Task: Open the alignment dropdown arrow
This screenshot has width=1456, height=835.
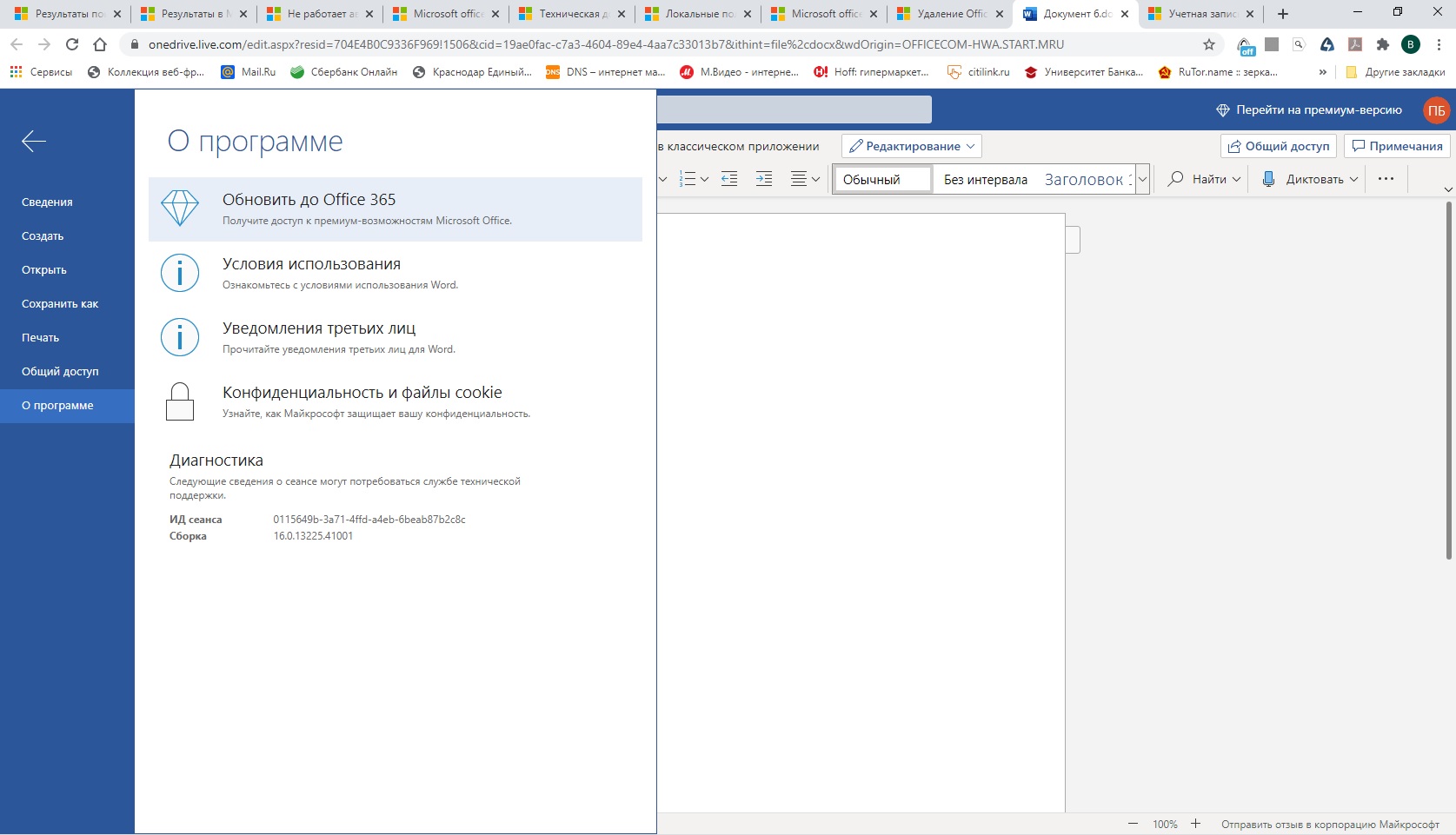Action: coord(815,179)
